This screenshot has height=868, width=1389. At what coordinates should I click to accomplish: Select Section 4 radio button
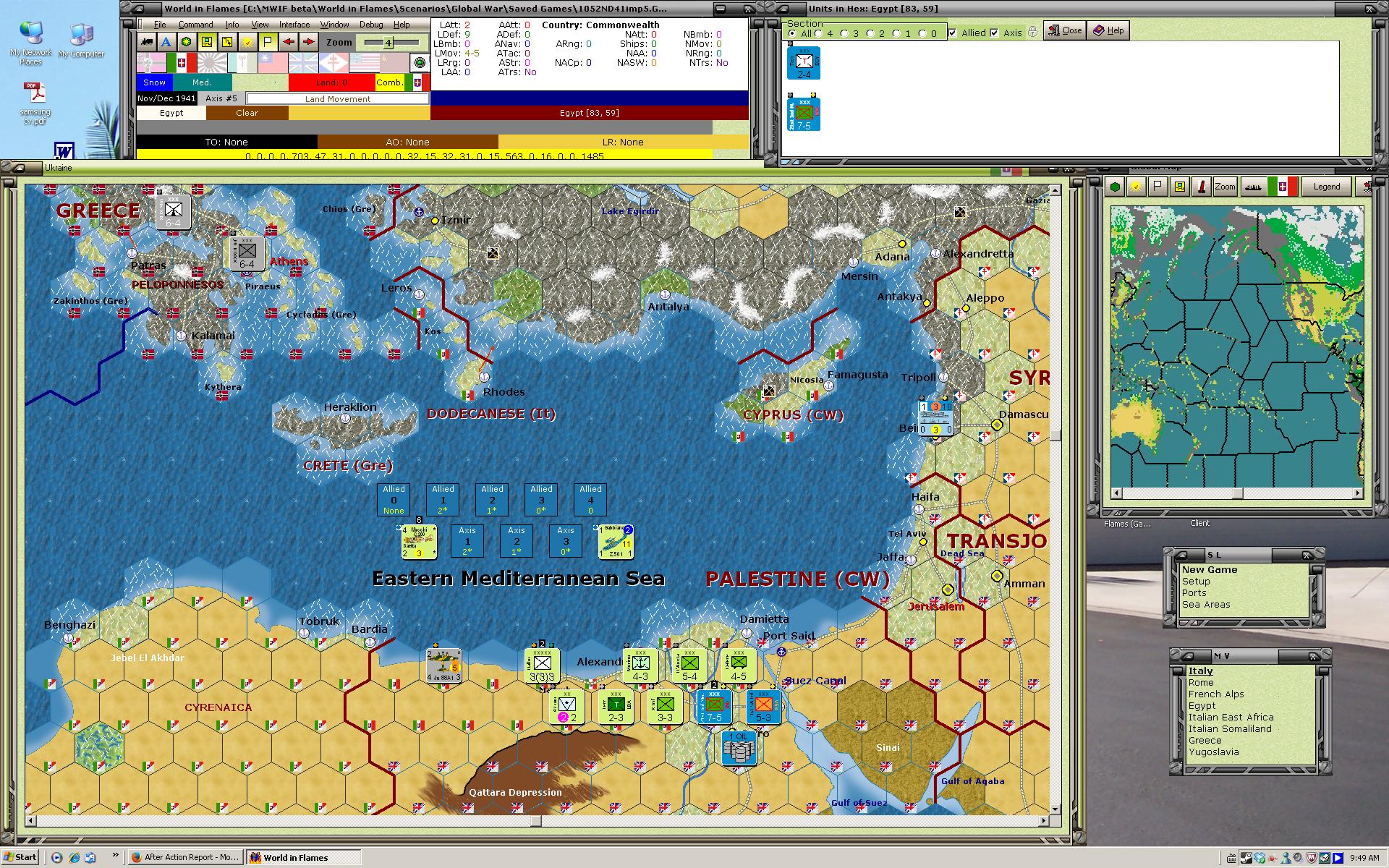[x=819, y=33]
